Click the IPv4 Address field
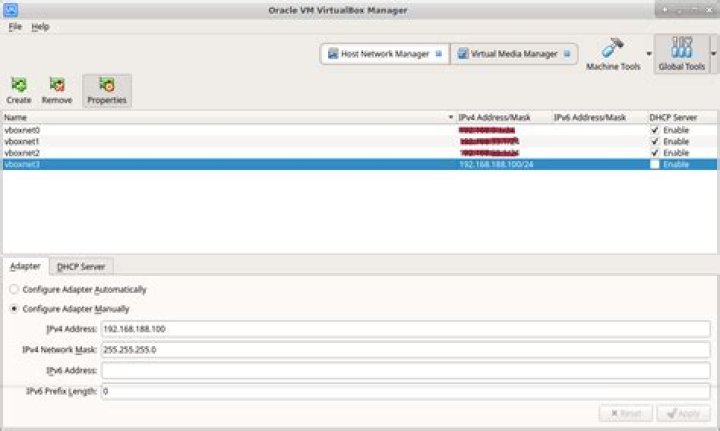This screenshot has width=720, height=431. (405, 329)
